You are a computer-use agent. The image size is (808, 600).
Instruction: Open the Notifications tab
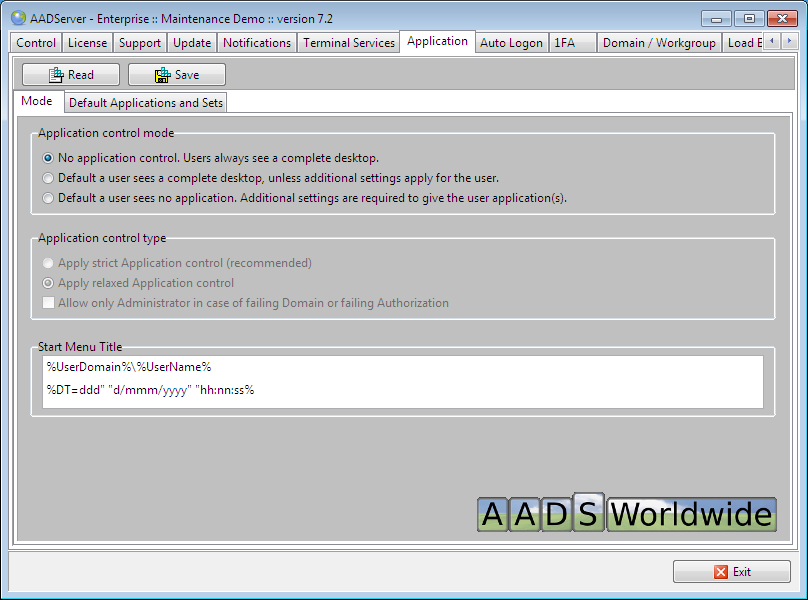(x=257, y=43)
